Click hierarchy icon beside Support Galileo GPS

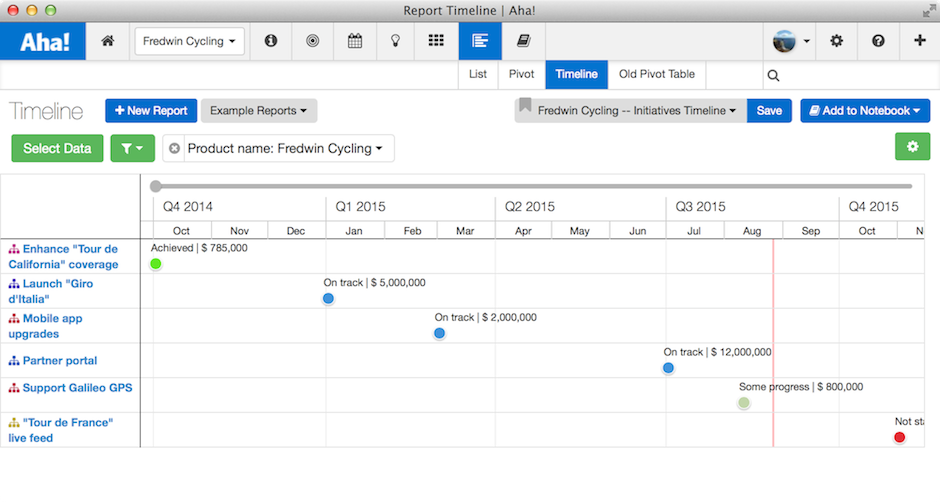click(14, 388)
